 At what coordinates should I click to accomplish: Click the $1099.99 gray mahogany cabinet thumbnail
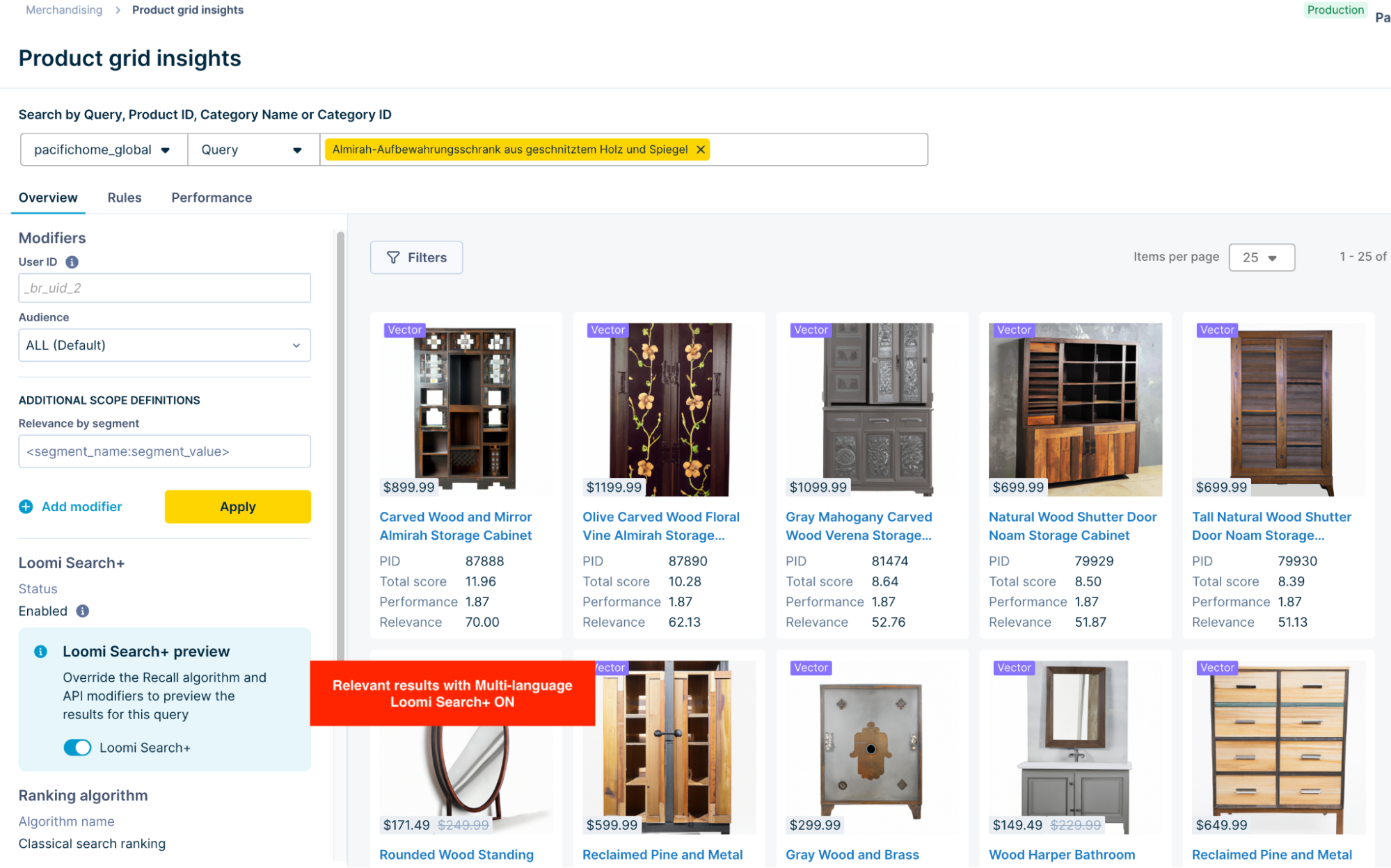(x=873, y=409)
